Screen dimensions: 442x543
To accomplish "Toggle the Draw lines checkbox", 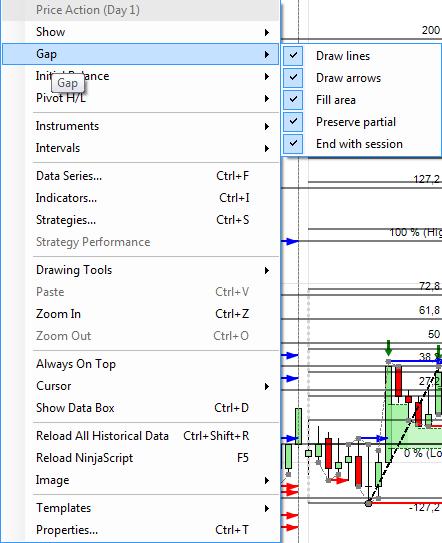I will click(293, 55).
